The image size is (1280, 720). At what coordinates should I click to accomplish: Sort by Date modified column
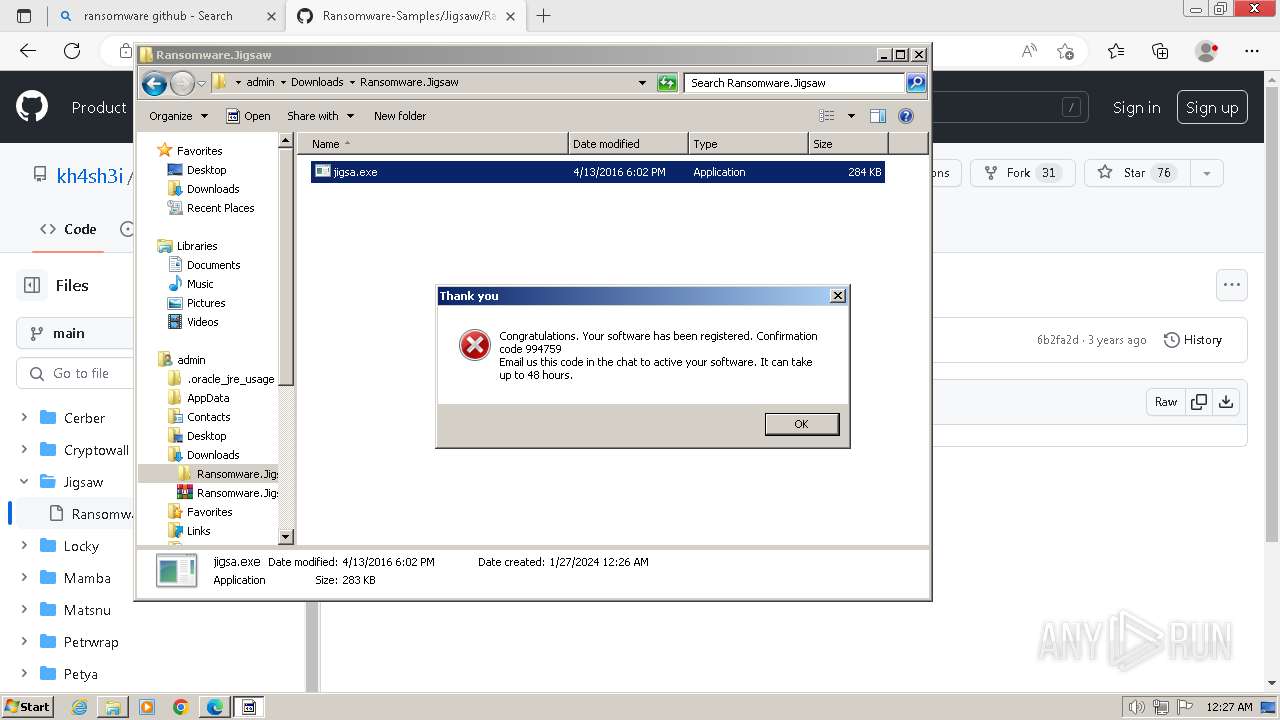point(628,144)
